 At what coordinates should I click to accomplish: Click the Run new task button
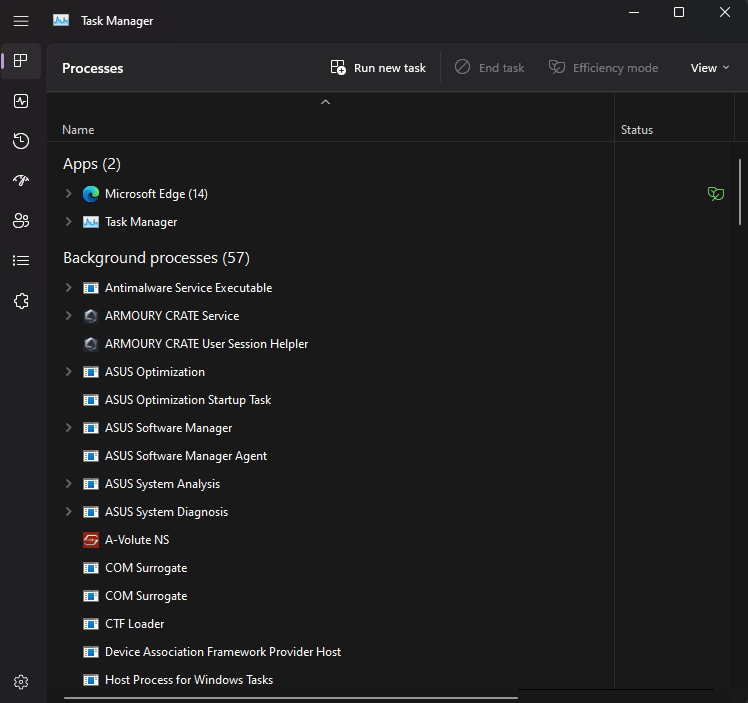(378, 68)
